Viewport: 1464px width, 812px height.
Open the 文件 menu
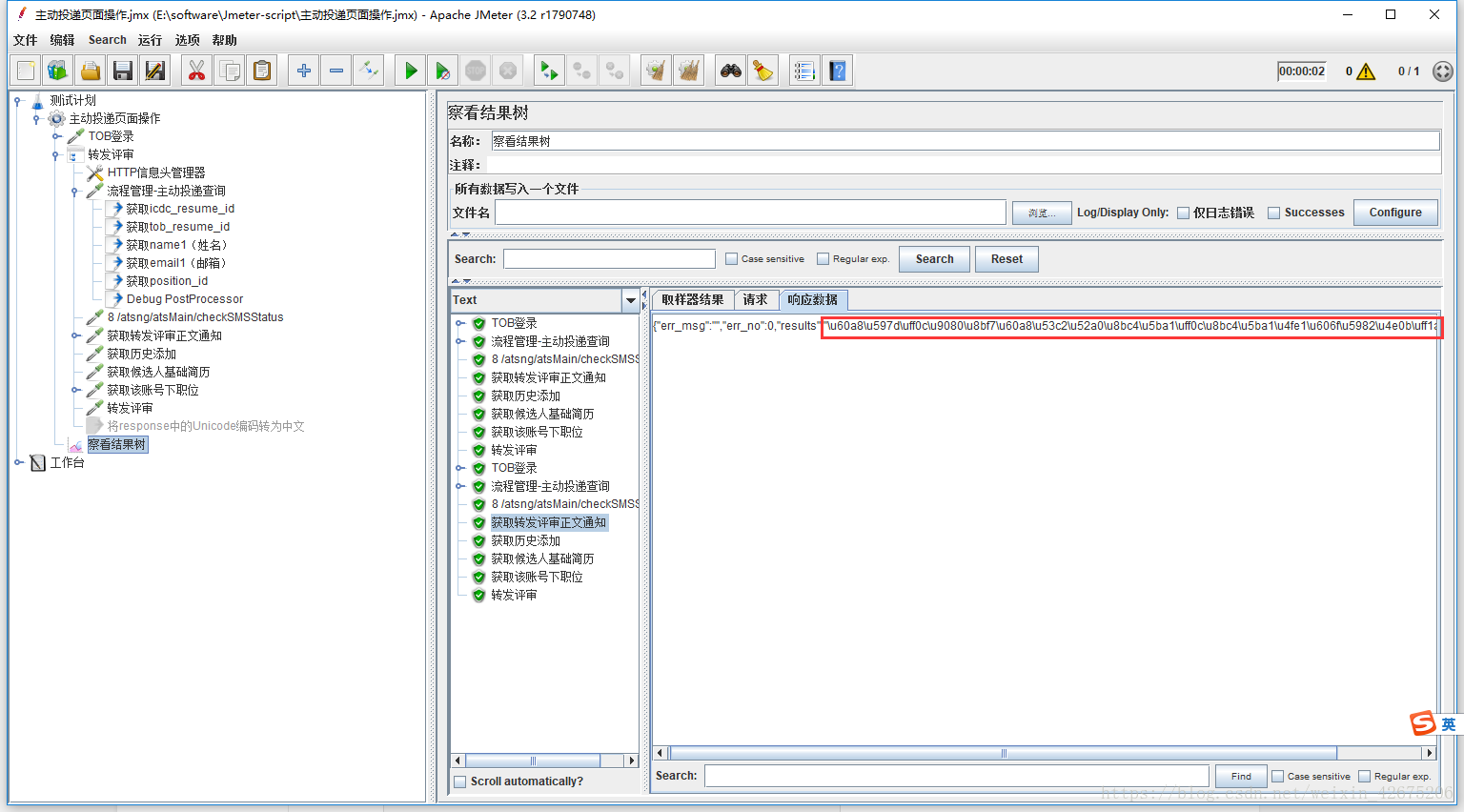(26, 40)
